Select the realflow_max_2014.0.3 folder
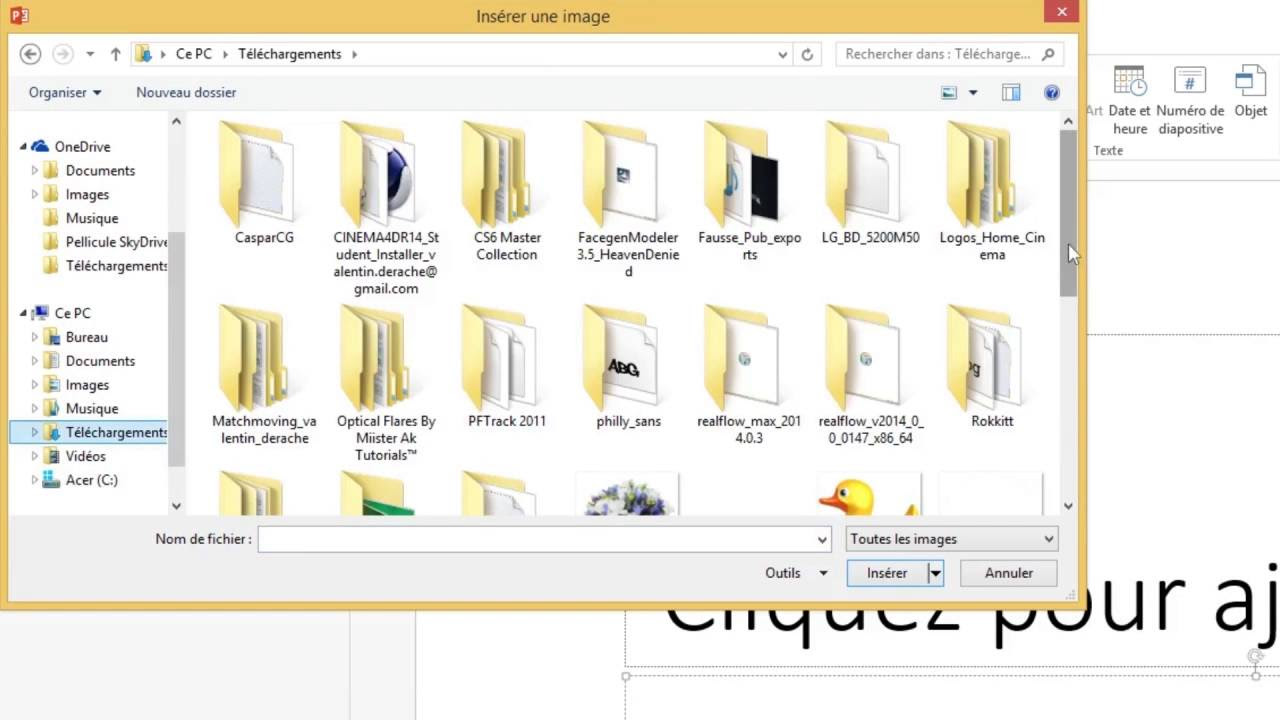The width and height of the screenshot is (1280, 720). (750, 375)
